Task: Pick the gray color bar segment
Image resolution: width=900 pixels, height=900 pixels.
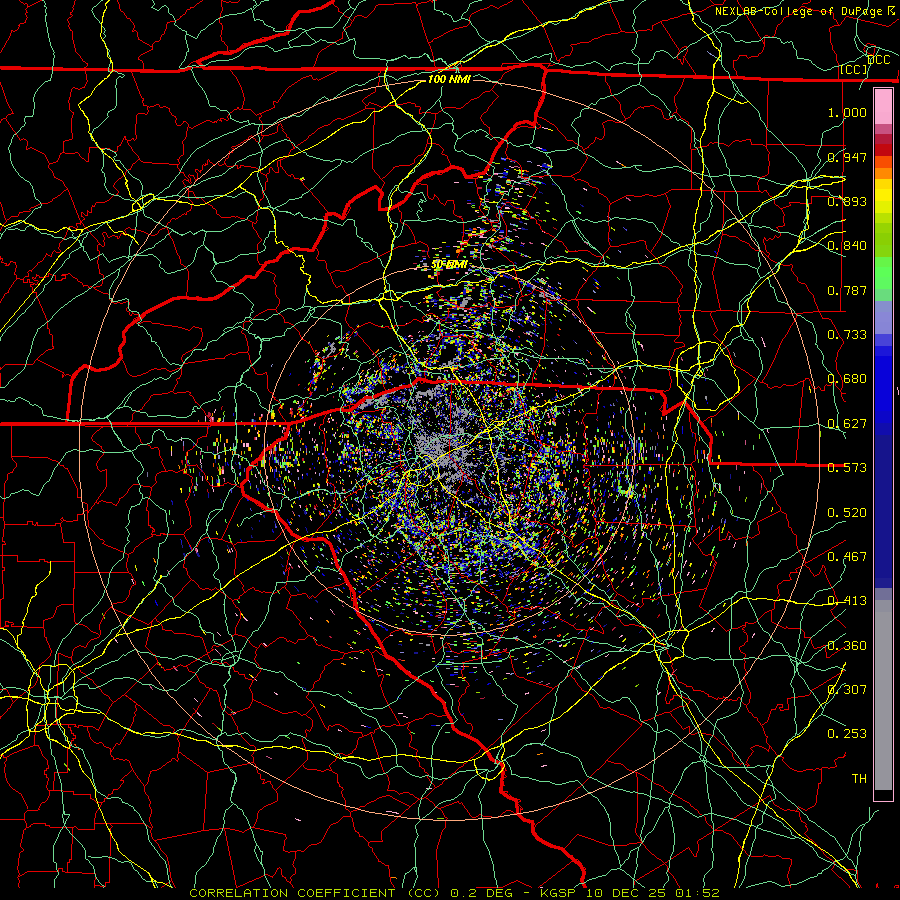Action: click(883, 695)
